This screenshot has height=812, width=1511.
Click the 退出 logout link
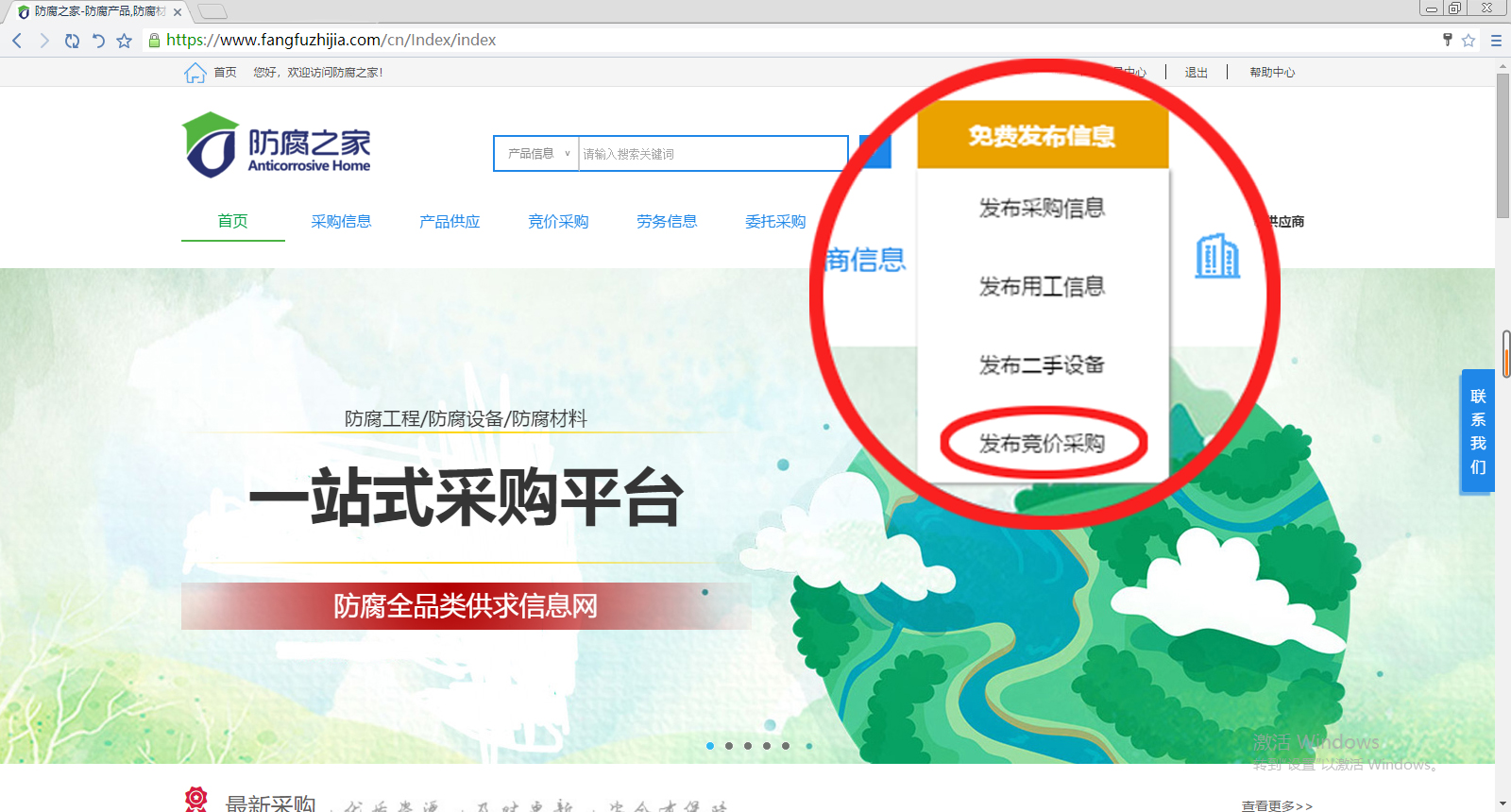click(1196, 73)
